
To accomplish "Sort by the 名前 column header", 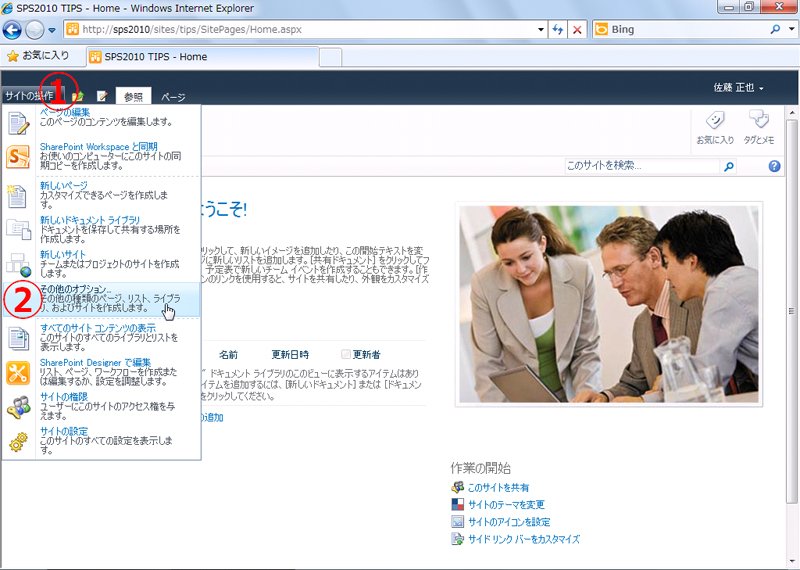I will tap(228, 354).
